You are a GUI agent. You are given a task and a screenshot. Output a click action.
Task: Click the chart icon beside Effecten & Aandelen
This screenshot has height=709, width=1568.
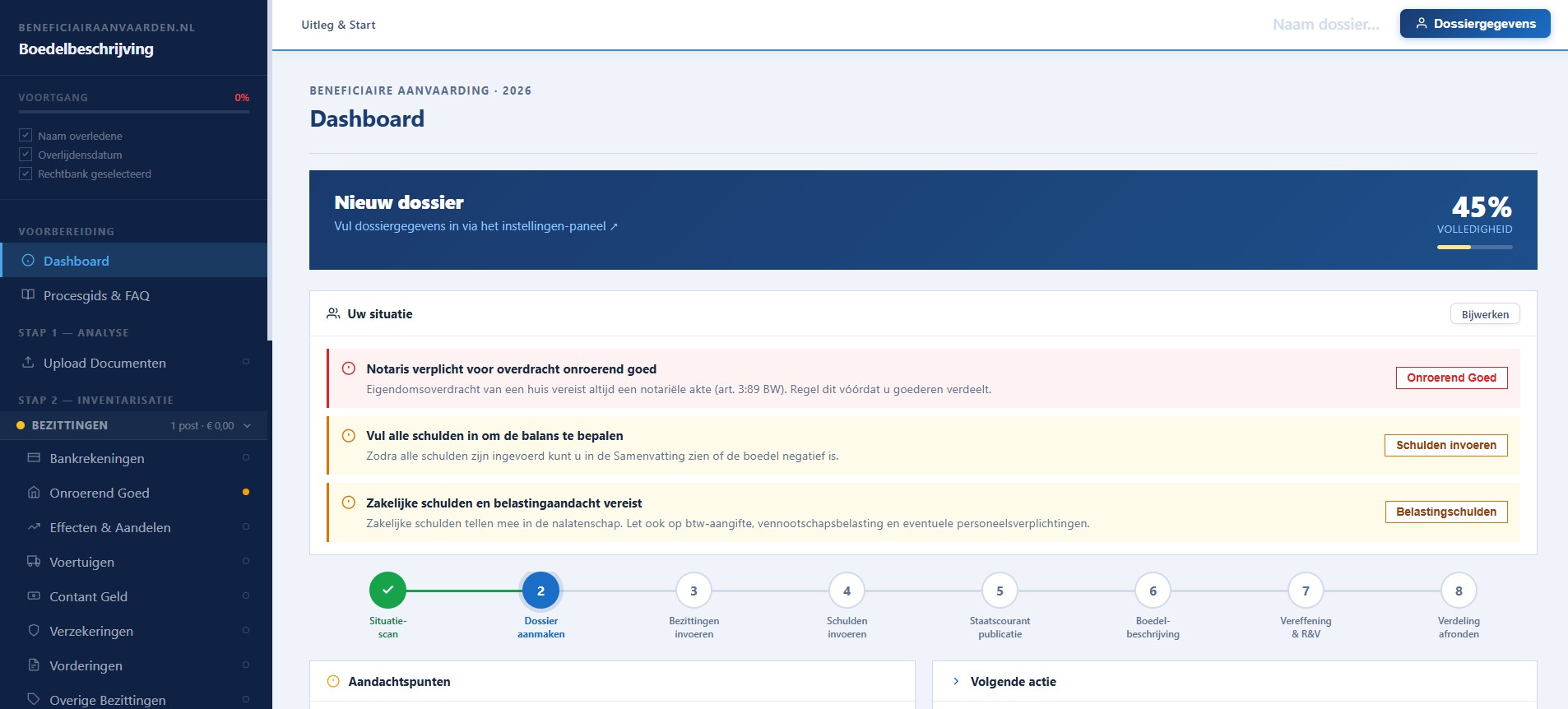pyautogui.click(x=34, y=526)
